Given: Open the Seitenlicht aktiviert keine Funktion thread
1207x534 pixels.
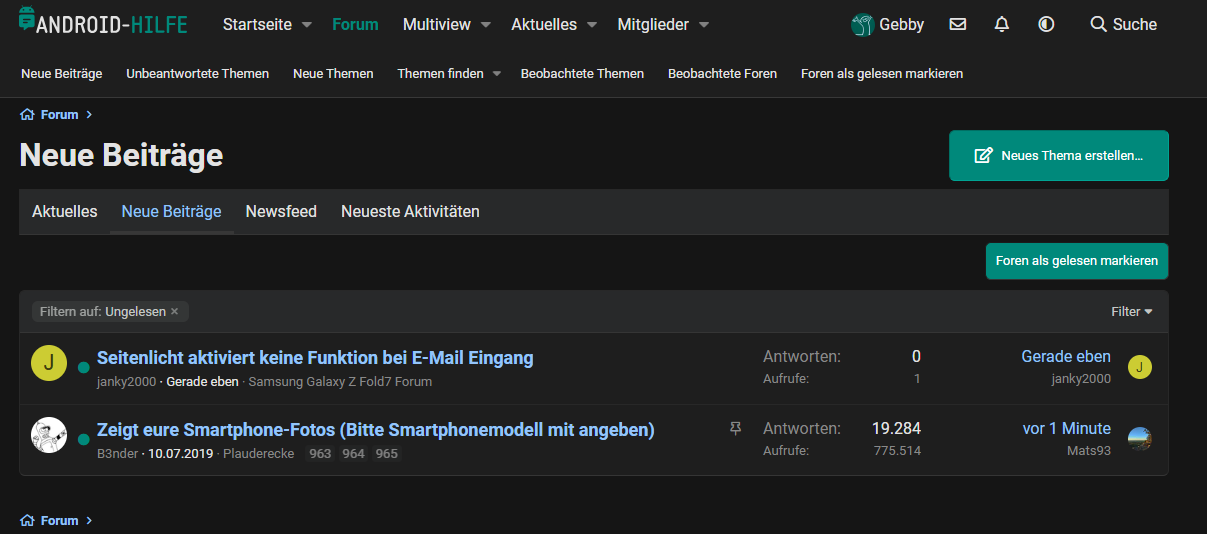Looking at the screenshot, I should [315, 357].
